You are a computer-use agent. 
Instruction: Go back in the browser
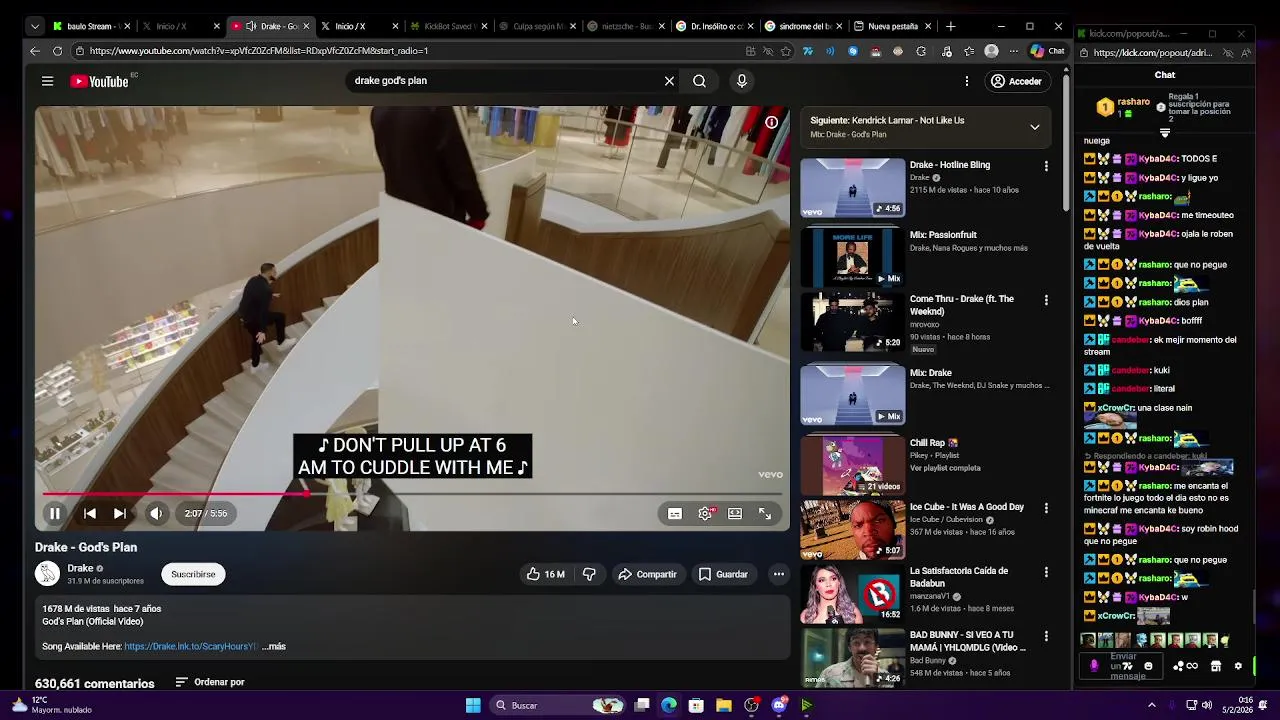click(x=35, y=51)
